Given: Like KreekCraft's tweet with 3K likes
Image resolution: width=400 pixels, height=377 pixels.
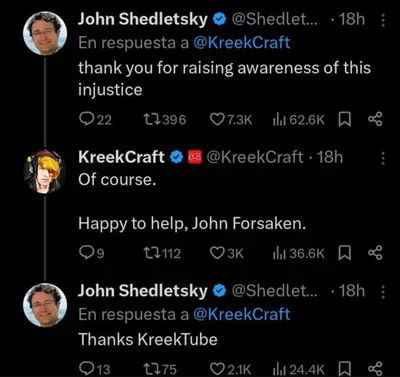Looking at the screenshot, I should pos(227,253).
